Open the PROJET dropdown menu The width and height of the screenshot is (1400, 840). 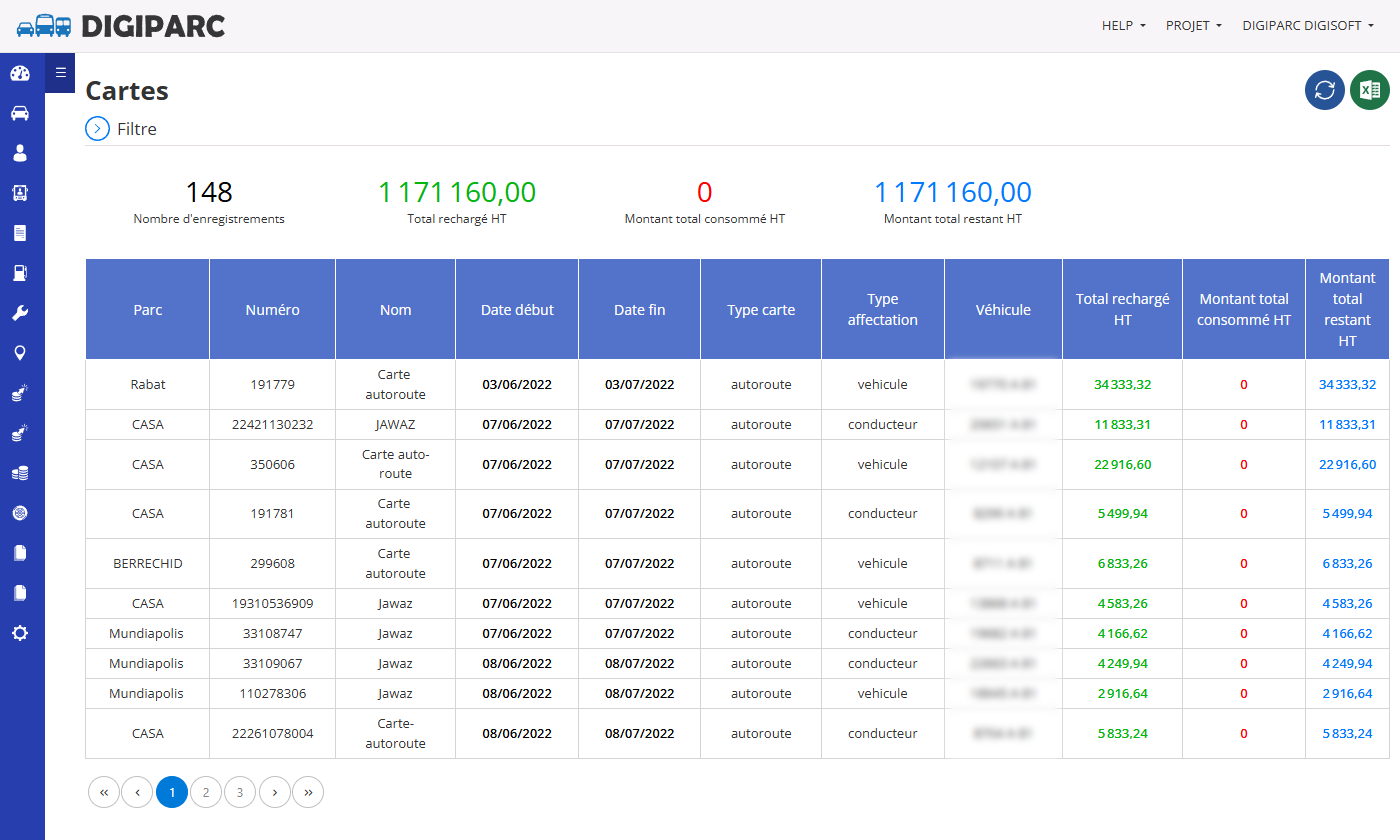click(x=1194, y=26)
